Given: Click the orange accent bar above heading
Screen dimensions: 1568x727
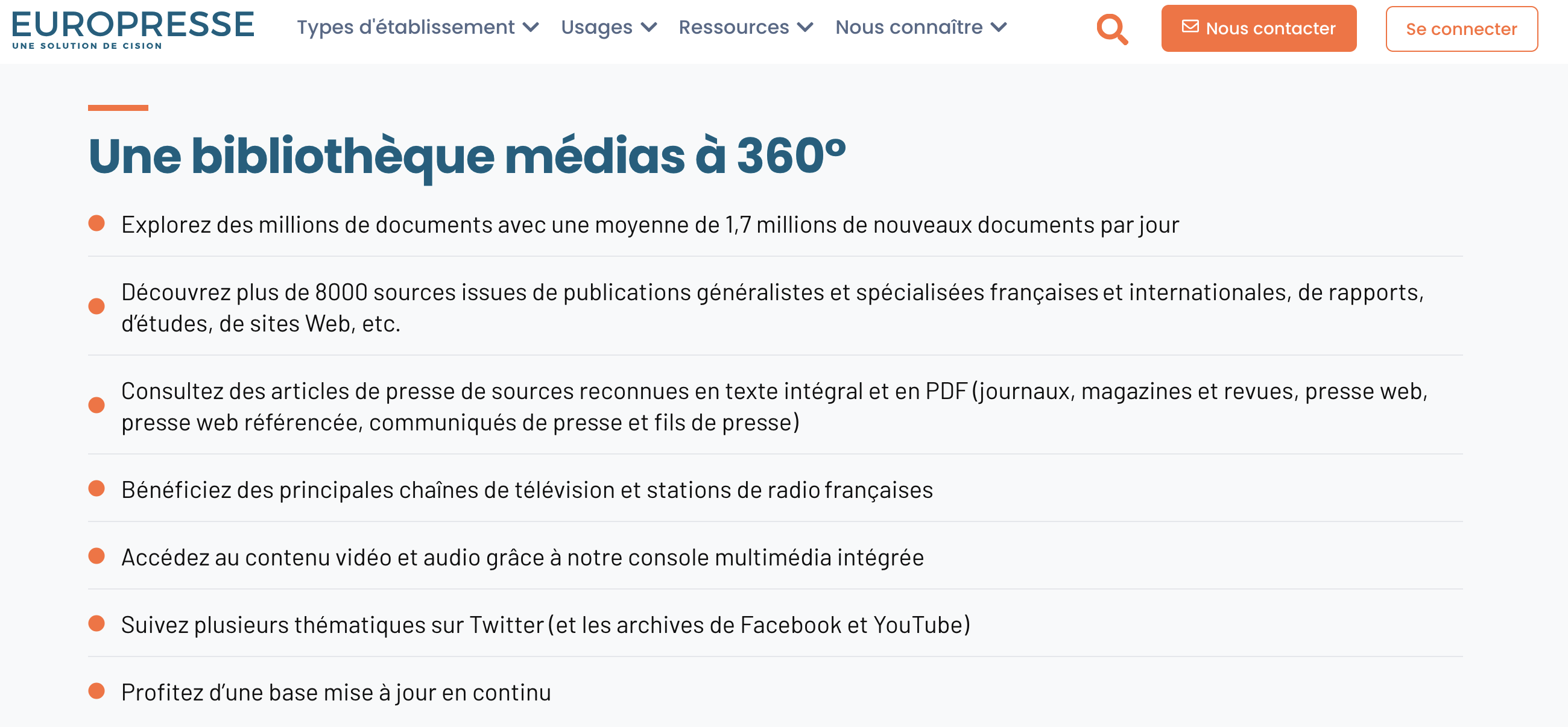Looking at the screenshot, I should (x=118, y=108).
